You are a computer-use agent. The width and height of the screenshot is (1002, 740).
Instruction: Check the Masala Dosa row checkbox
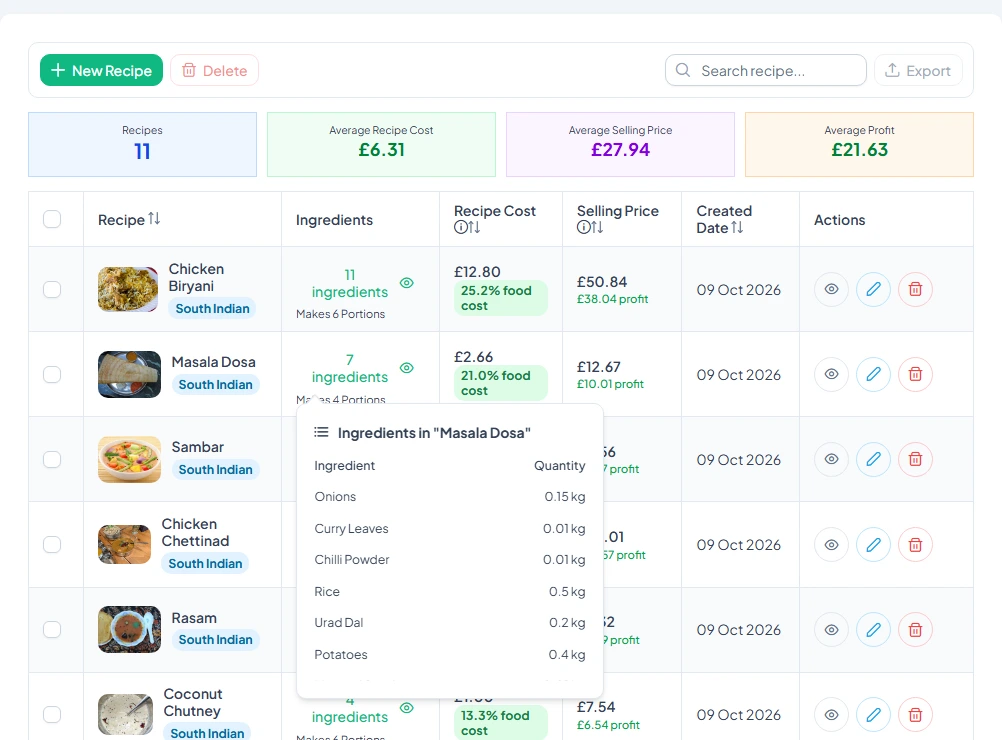[x=52, y=374]
